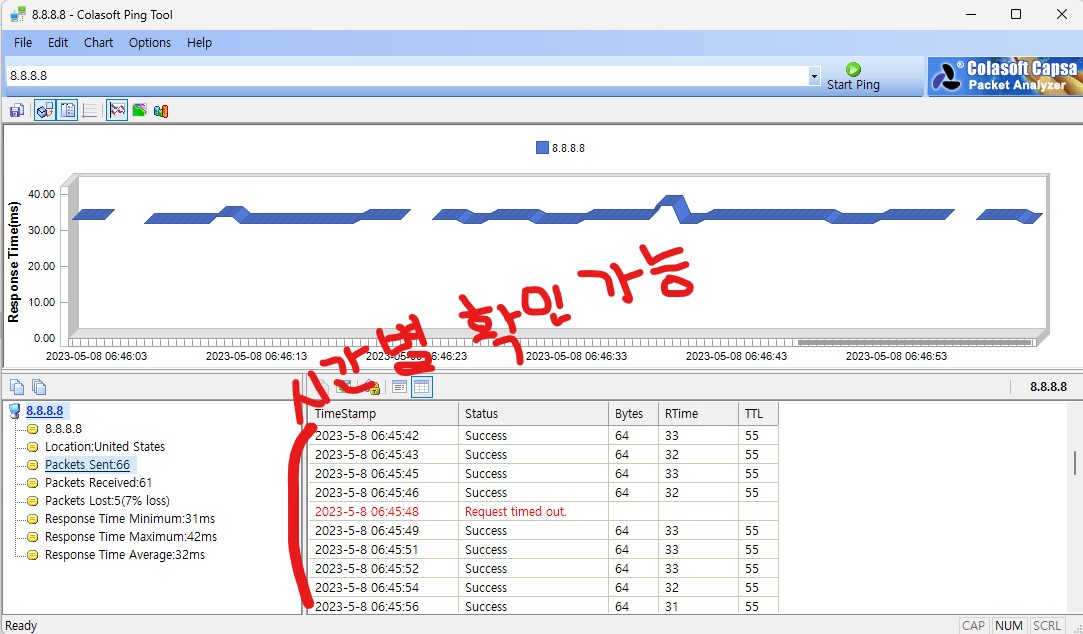Select Response Time Average:32ms item
Screen dimensions: 1083x634
125,555
